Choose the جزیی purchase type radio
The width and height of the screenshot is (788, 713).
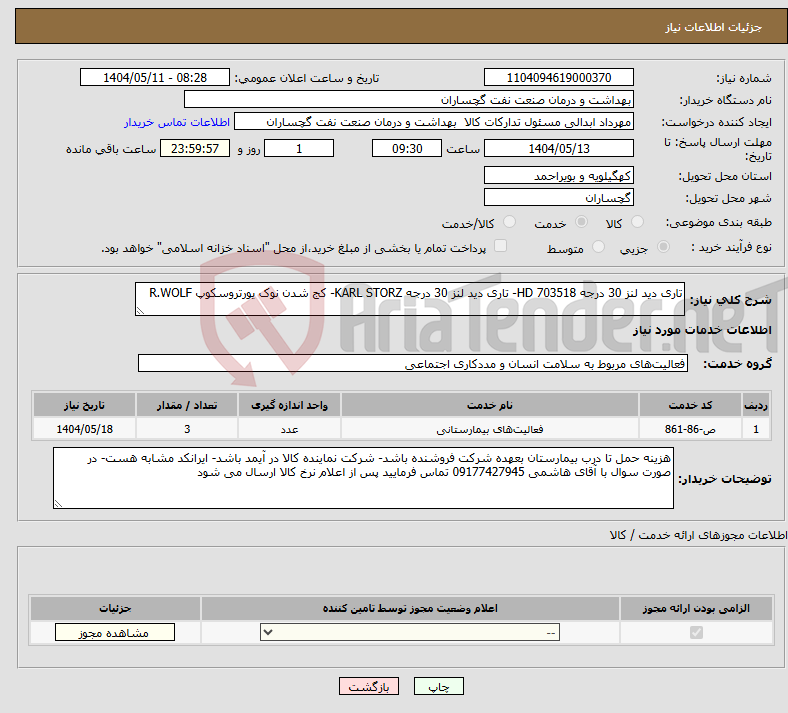[x=663, y=247]
